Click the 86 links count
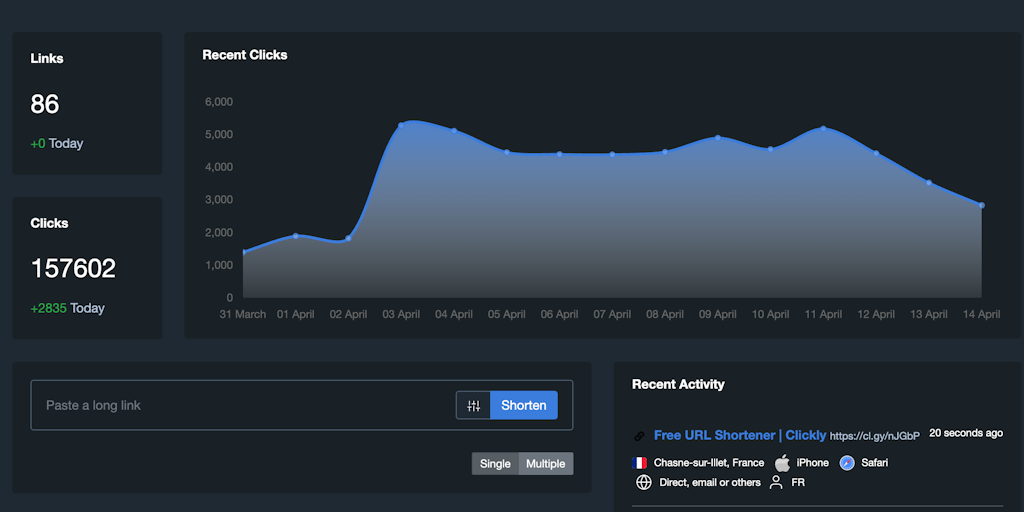 [x=45, y=104]
